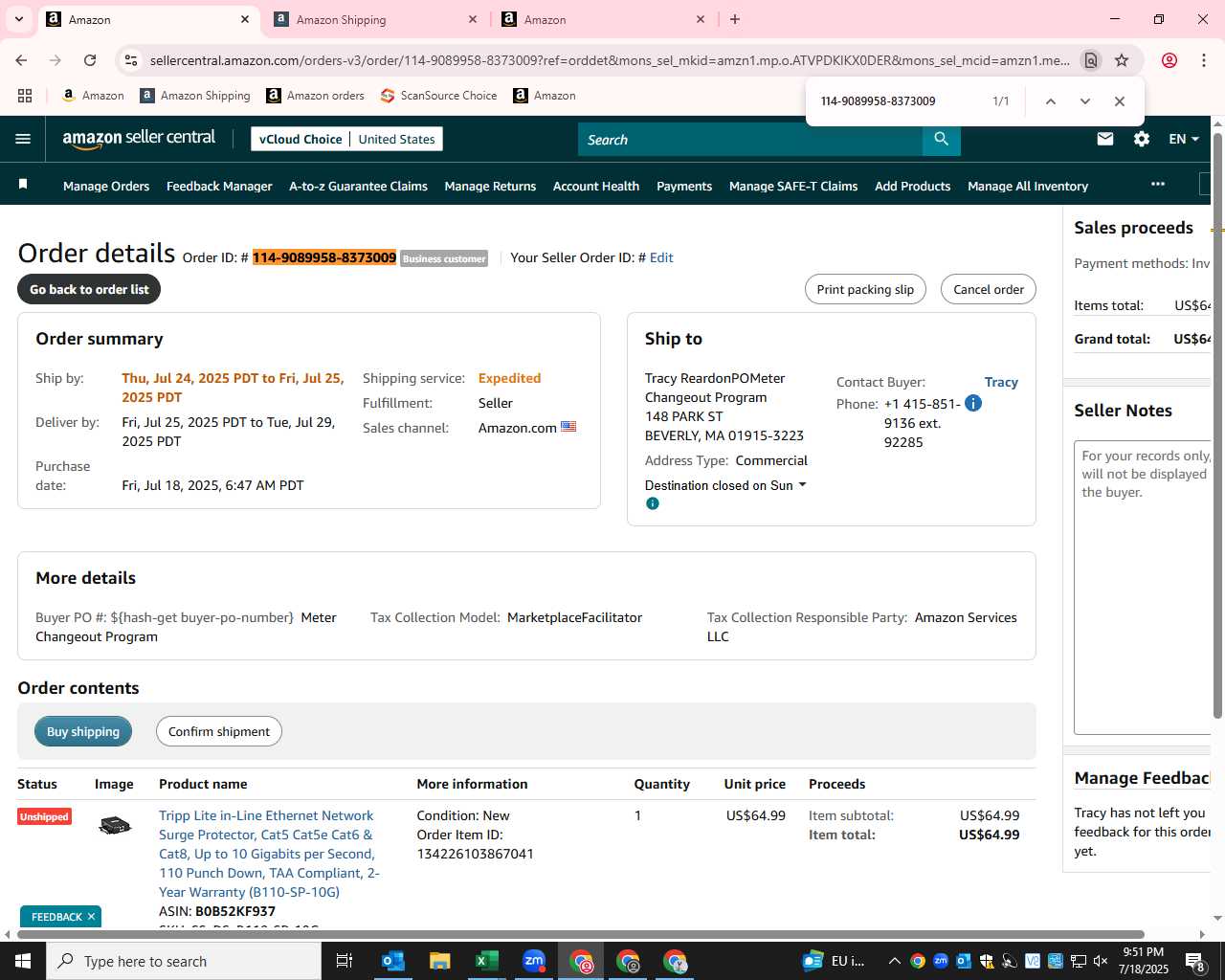Go back in browser history
This screenshot has width=1225, height=980.
(21, 60)
